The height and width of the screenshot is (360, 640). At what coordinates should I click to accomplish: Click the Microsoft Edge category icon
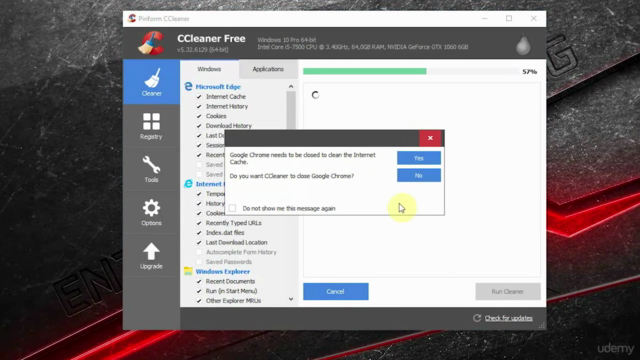188,87
